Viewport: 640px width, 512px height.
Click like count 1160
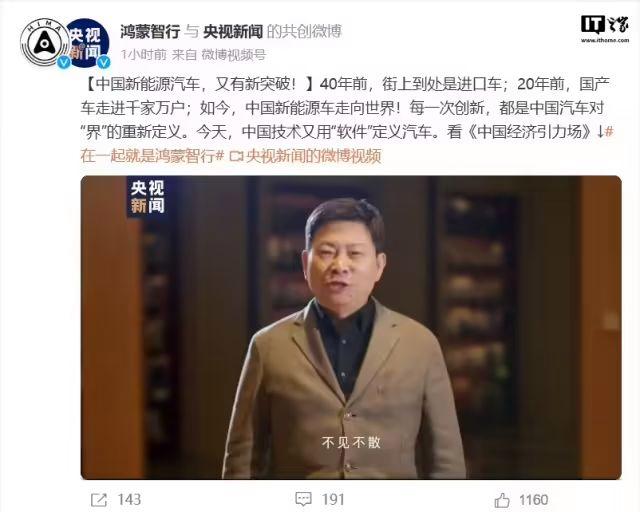pos(533,500)
